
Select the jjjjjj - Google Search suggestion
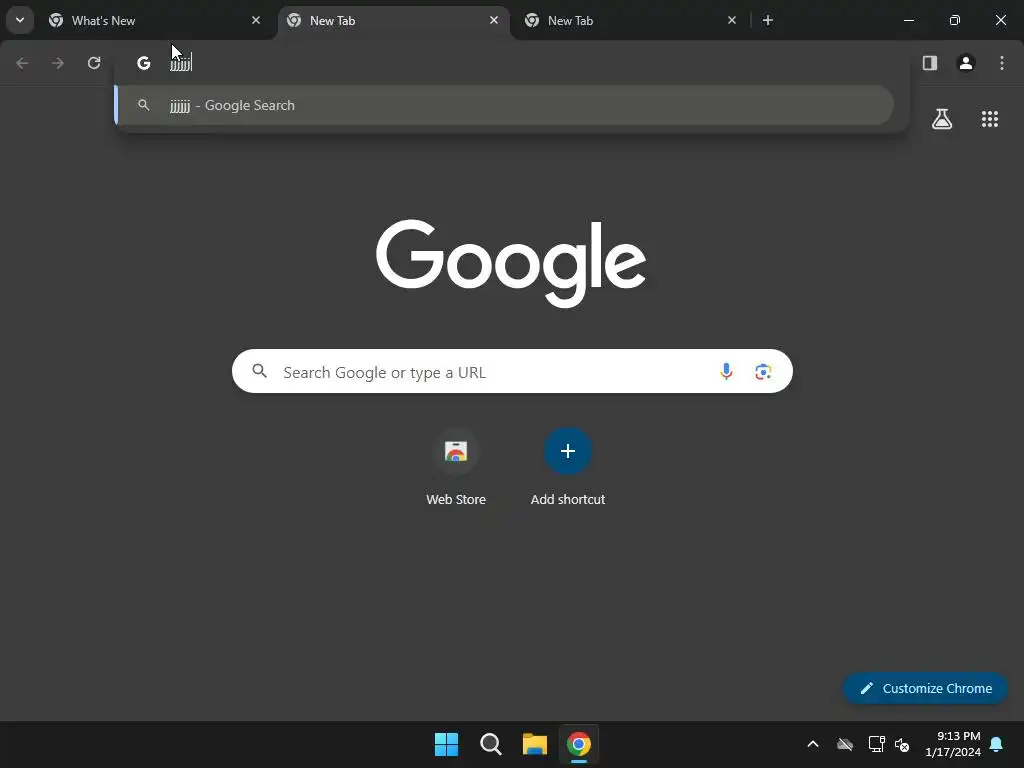(504, 105)
